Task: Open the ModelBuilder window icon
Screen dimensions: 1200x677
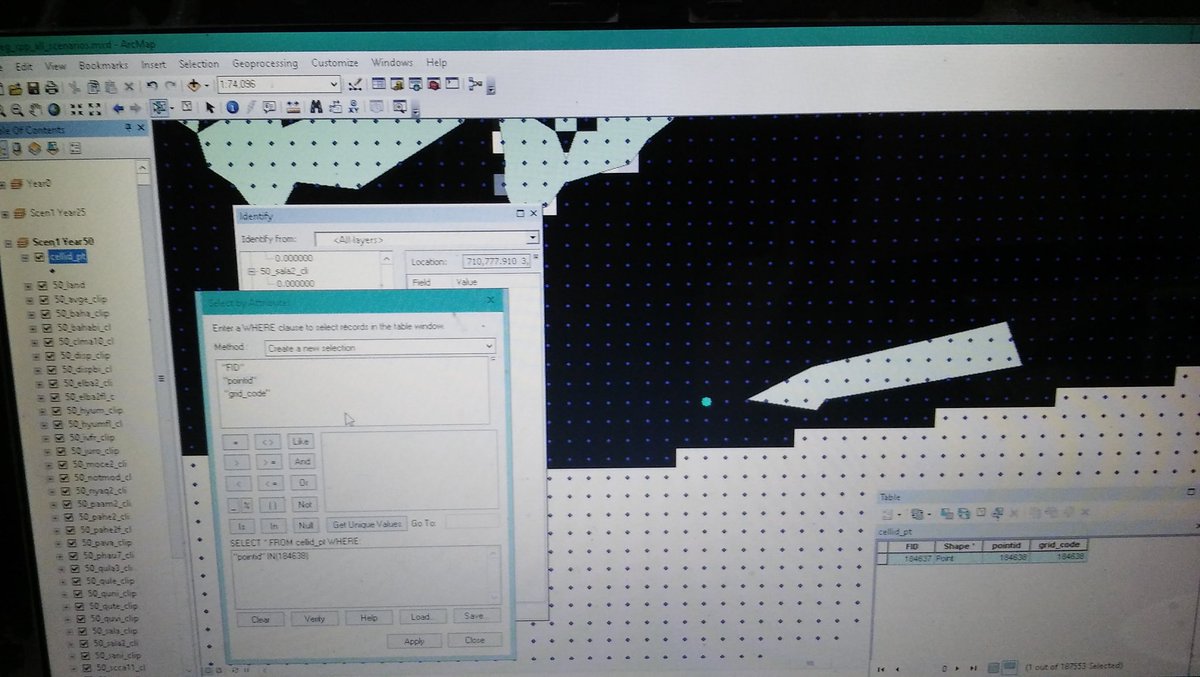Action: click(x=474, y=84)
